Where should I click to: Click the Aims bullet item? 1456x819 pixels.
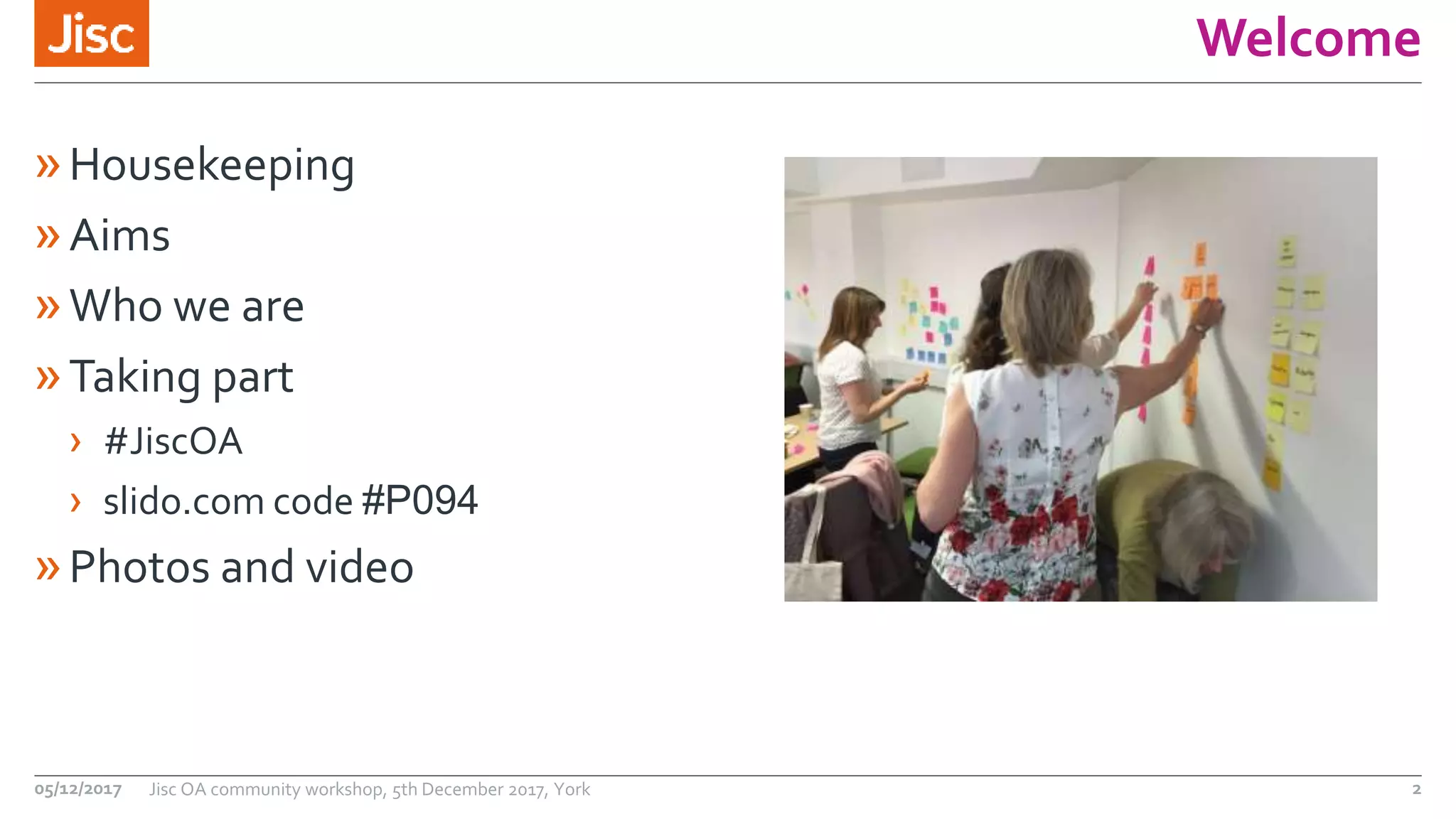119,235
